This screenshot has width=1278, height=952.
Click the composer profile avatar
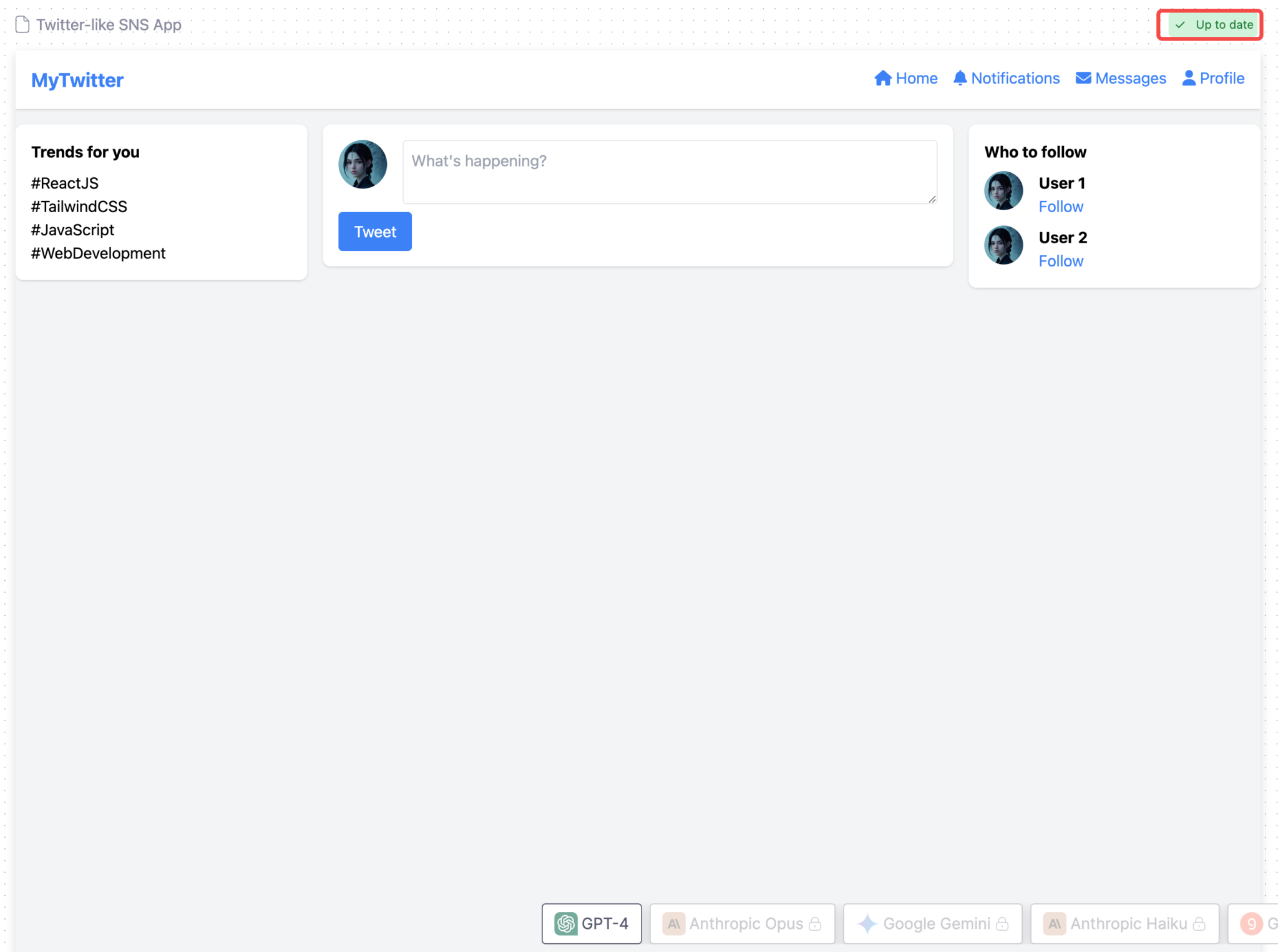tap(363, 164)
